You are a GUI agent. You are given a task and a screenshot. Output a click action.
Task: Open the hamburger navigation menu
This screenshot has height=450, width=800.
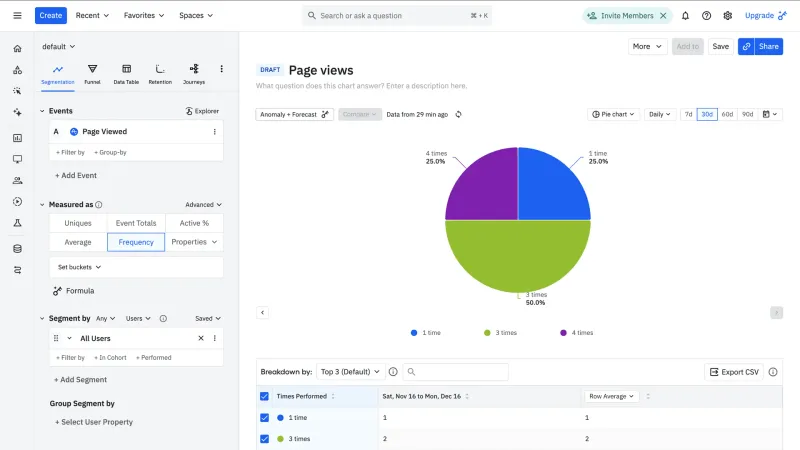pyautogui.click(x=17, y=15)
